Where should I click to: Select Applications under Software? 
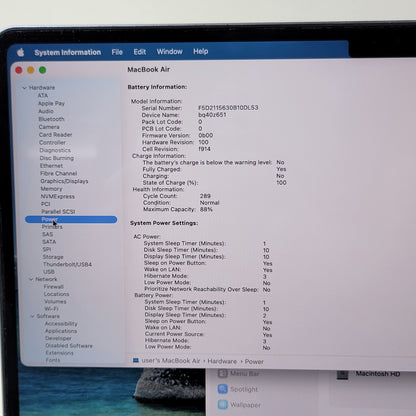61,331
